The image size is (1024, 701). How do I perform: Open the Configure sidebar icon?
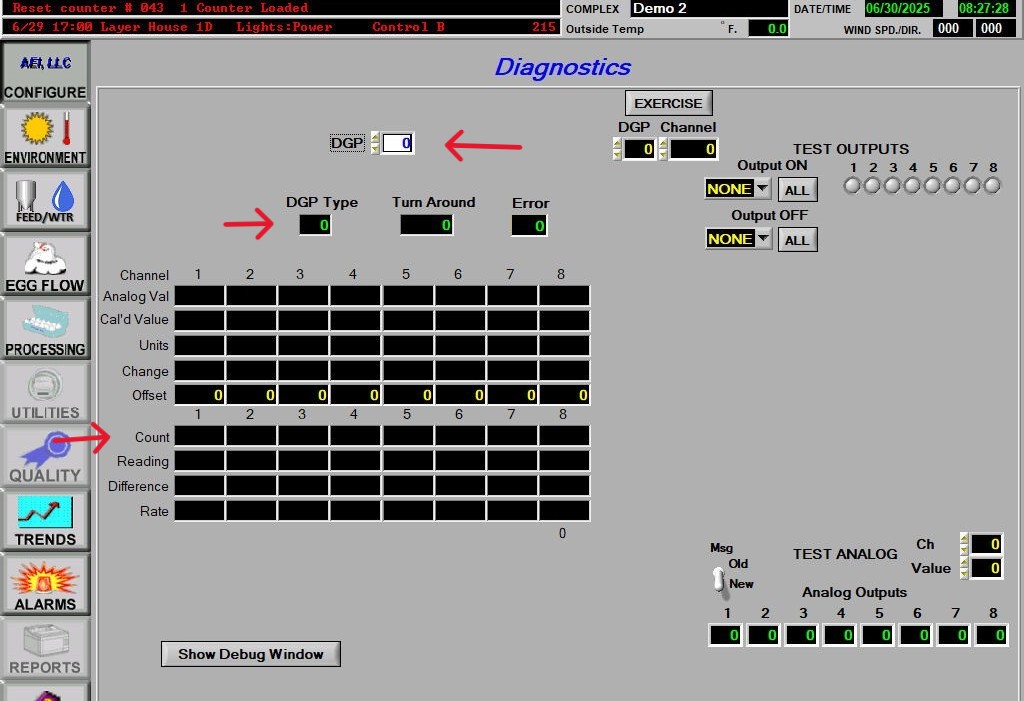click(45, 72)
